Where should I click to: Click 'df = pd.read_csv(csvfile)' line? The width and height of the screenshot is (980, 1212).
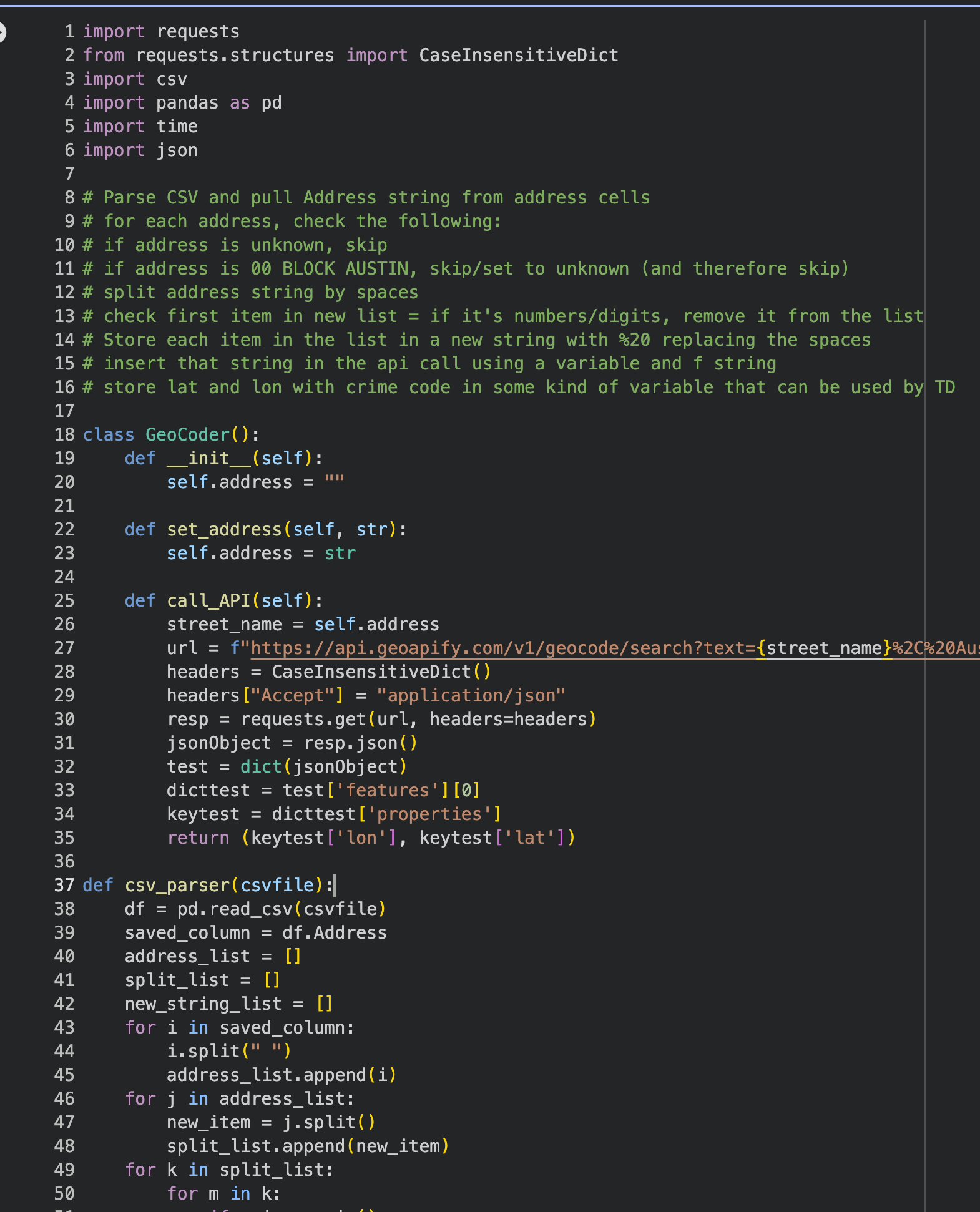pos(255,909)
